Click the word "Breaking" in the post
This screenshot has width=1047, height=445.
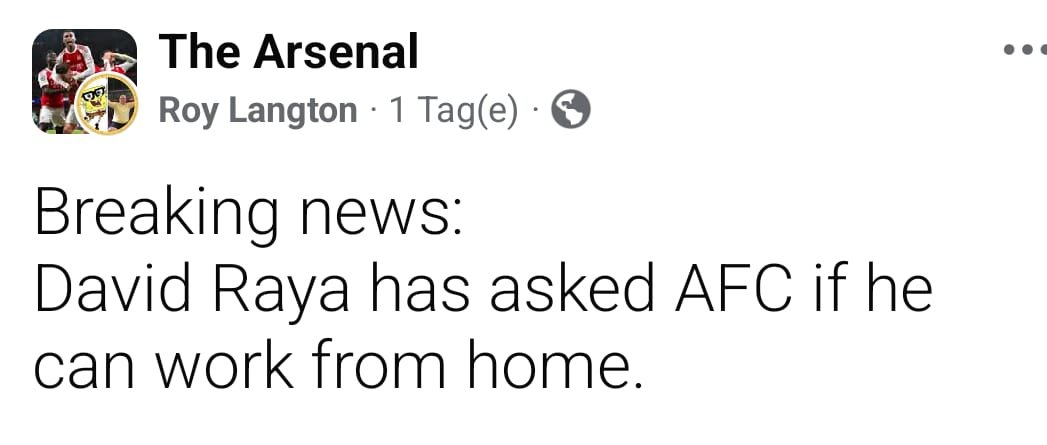point(155,215)
